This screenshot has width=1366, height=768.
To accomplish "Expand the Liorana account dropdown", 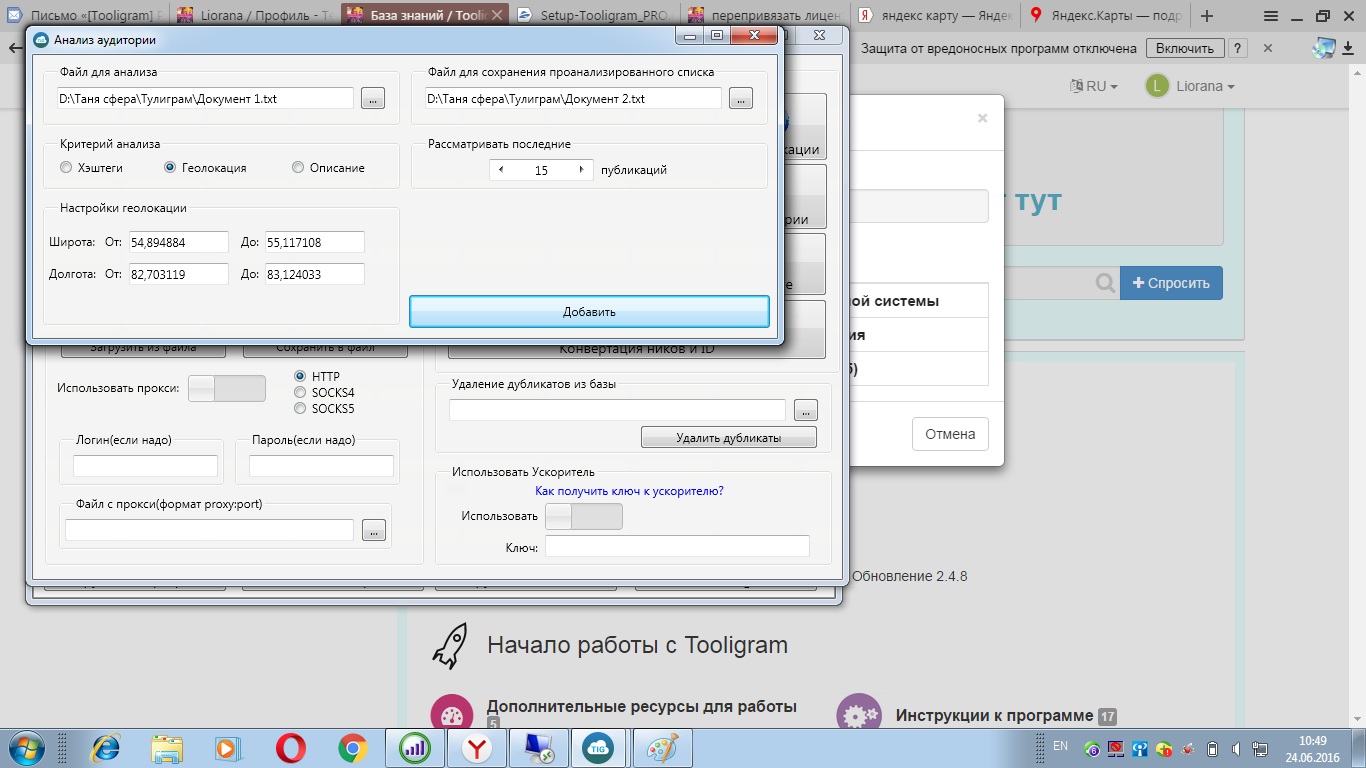I will click(x=1205, y=86).
